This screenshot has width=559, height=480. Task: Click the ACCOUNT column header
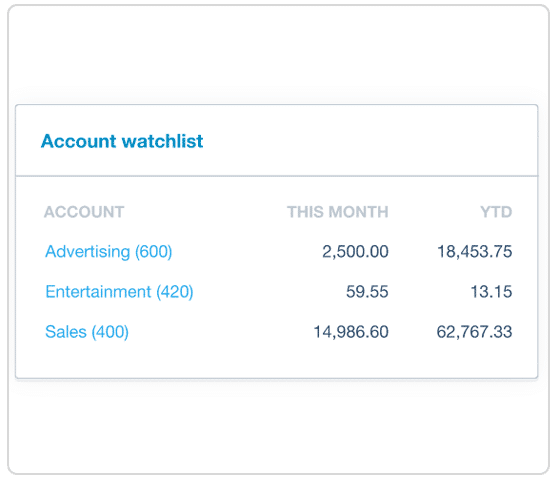84,212
